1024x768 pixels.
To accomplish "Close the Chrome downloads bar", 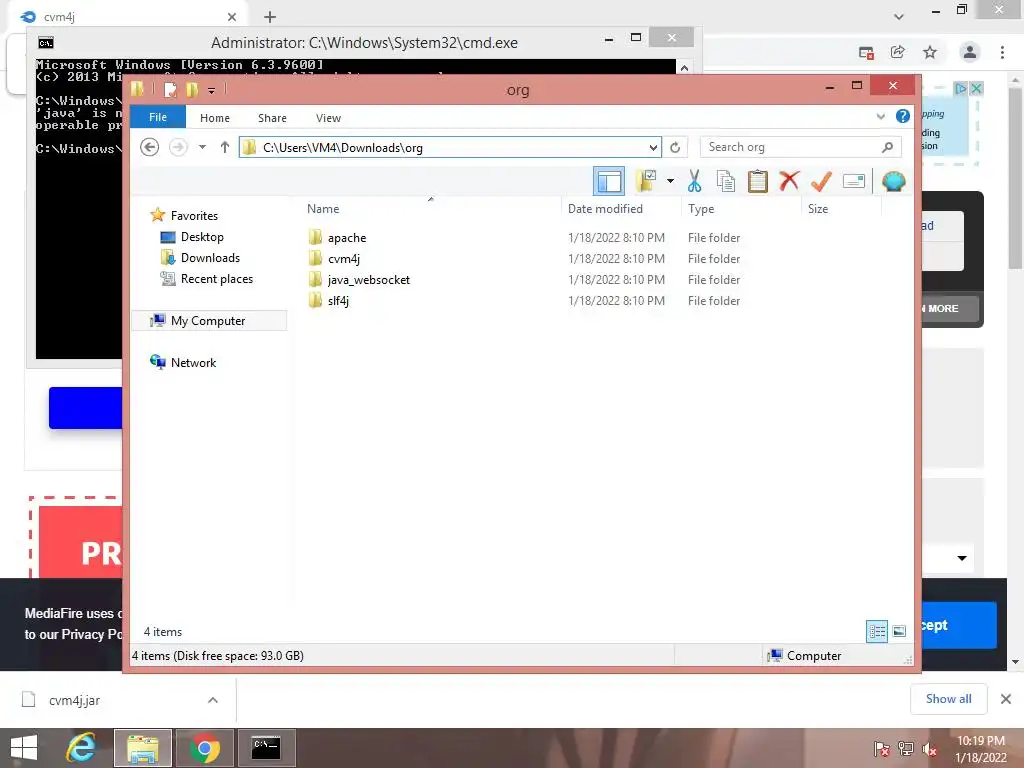I will coord(1006,699).
